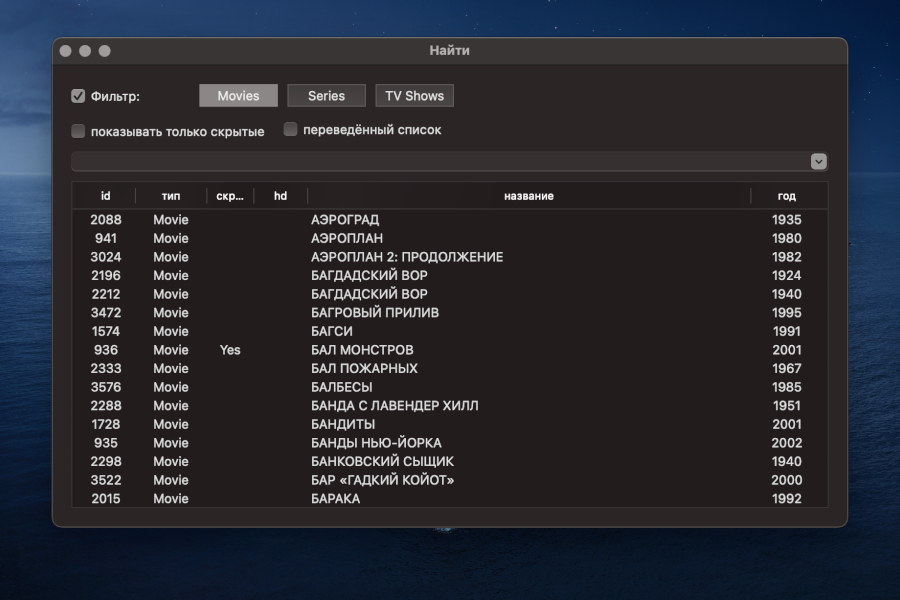The height and width of the screenshot is (600, 900).
Task: Click year cell 1995
Action: pos(786,312)
